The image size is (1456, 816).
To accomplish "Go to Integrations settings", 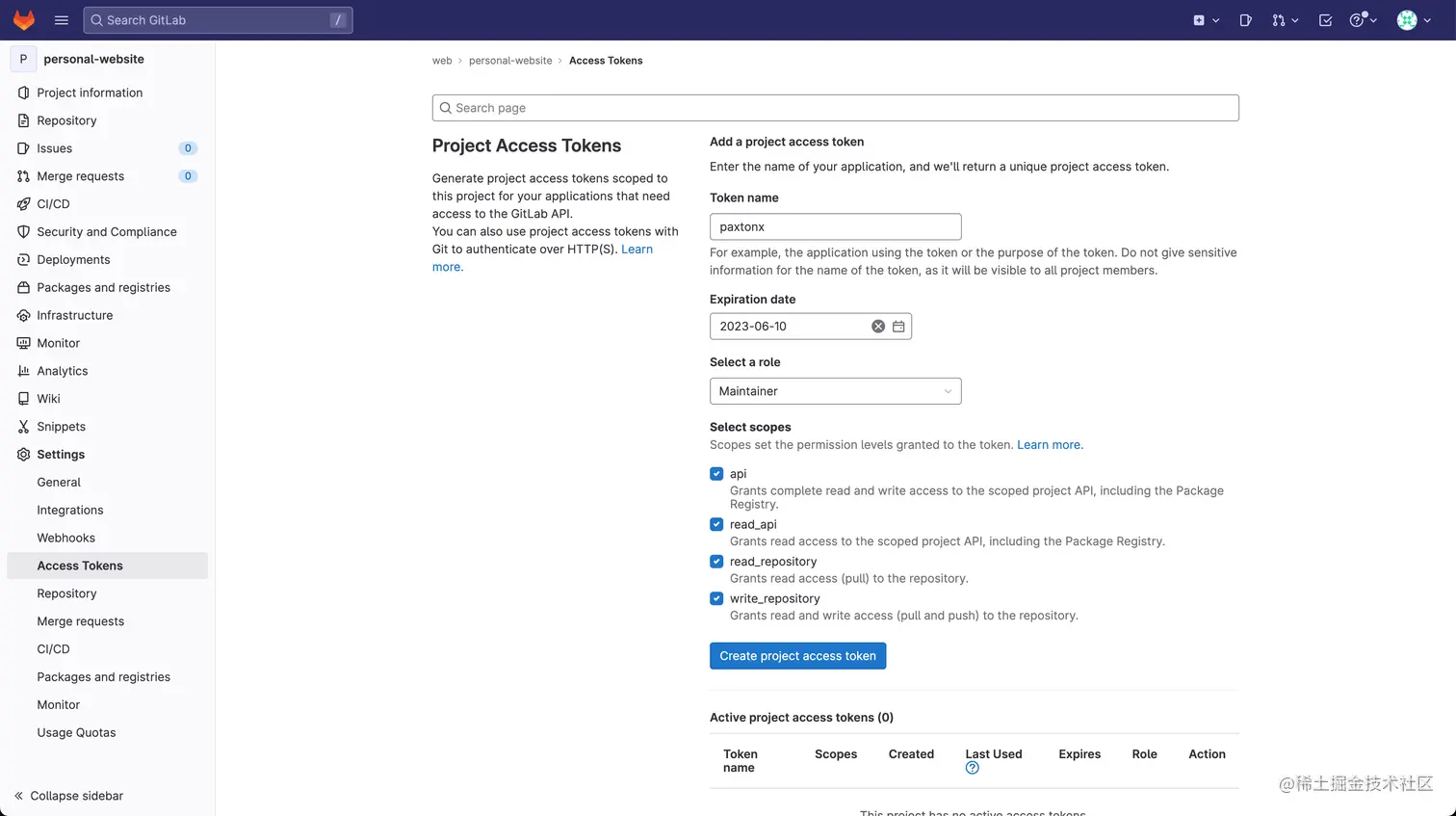I will 69,510.
